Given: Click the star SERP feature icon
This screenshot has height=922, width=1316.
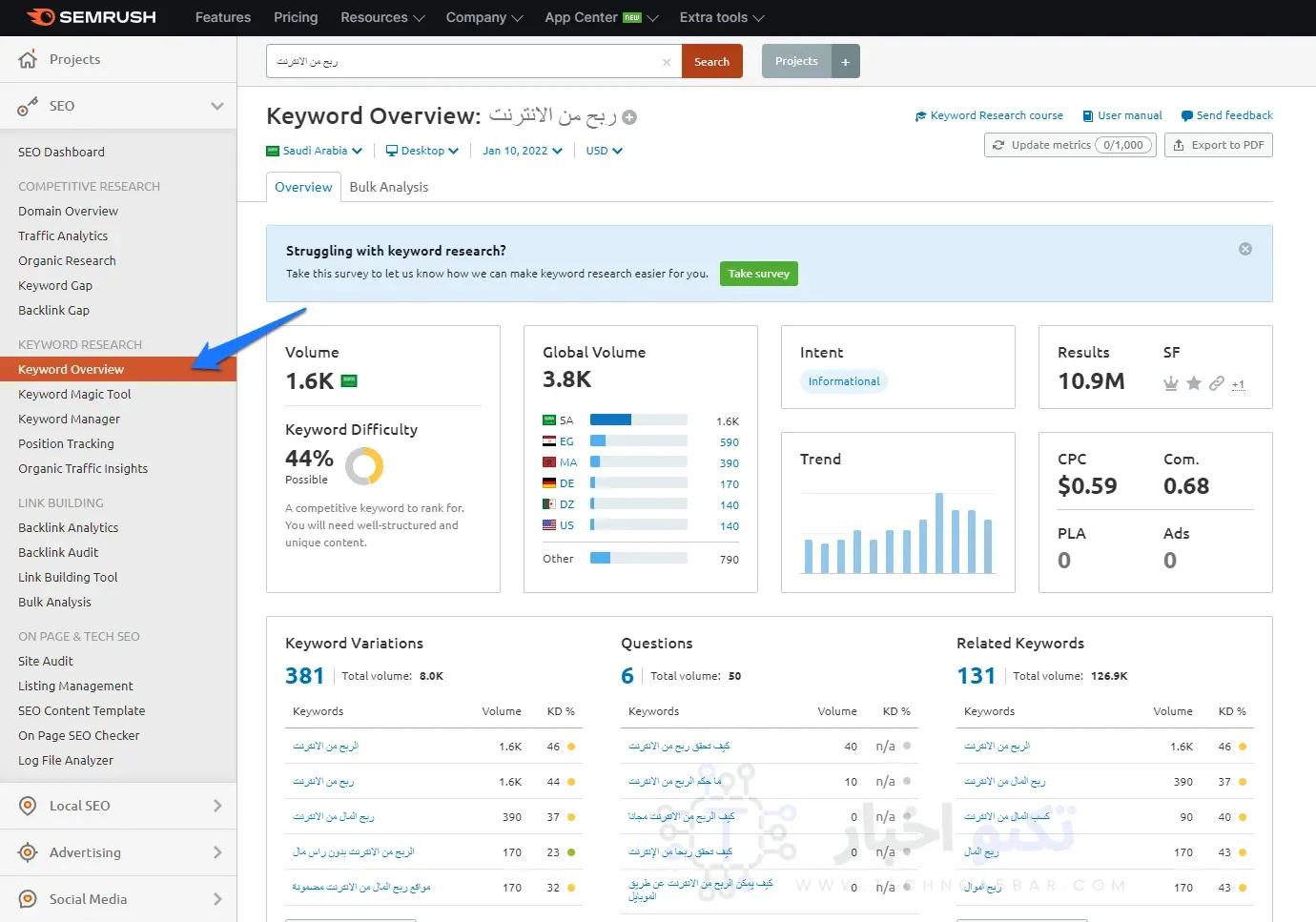Looking at the screenshot, I should 1194,383.
